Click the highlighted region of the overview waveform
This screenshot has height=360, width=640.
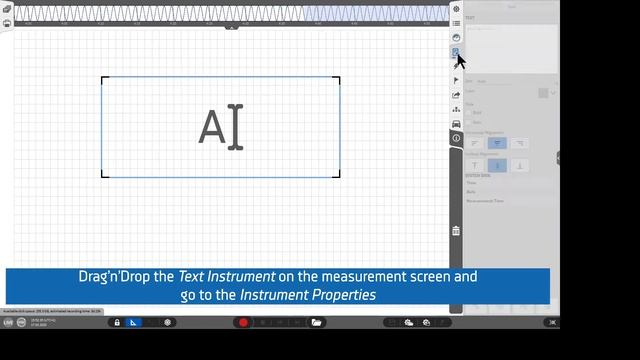(x=376, y=13)
